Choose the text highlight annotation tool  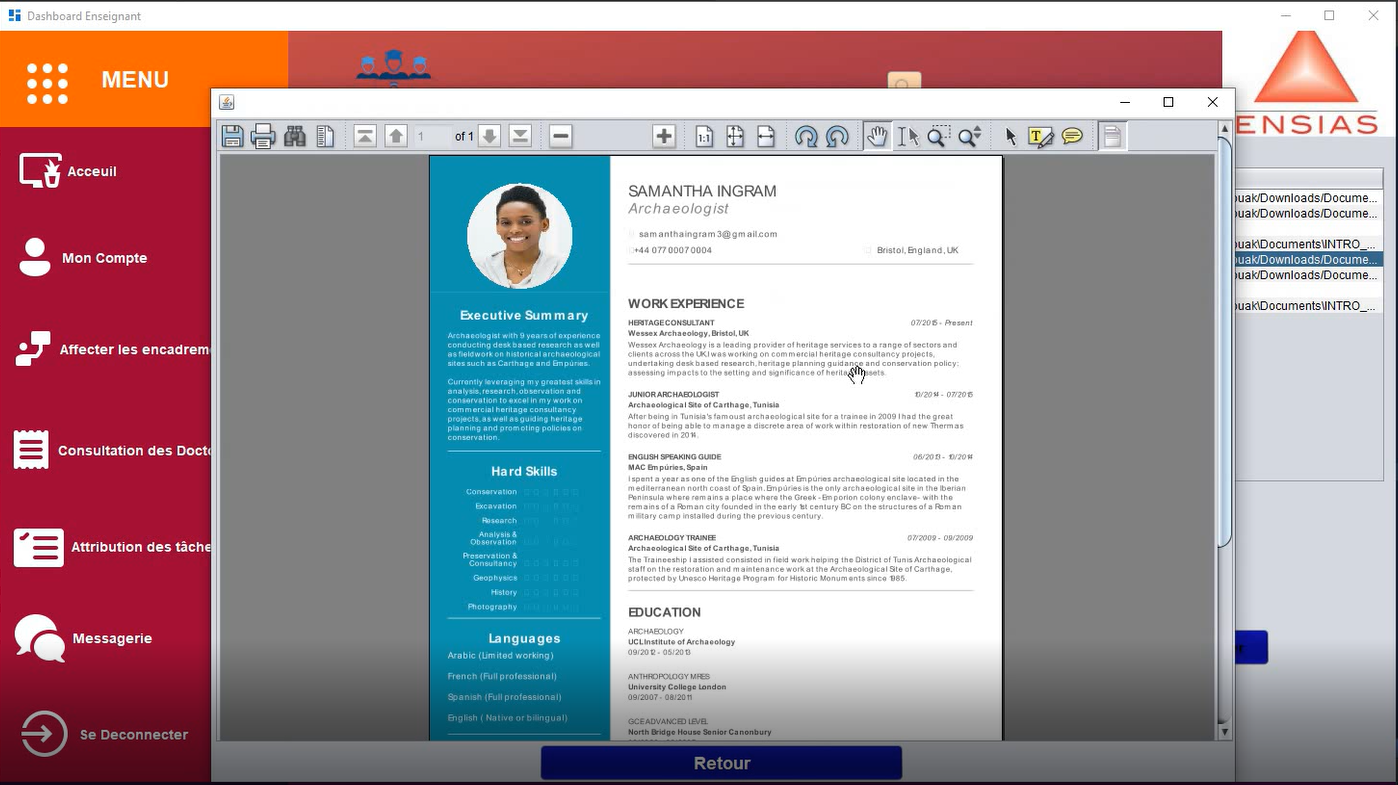1041,137
